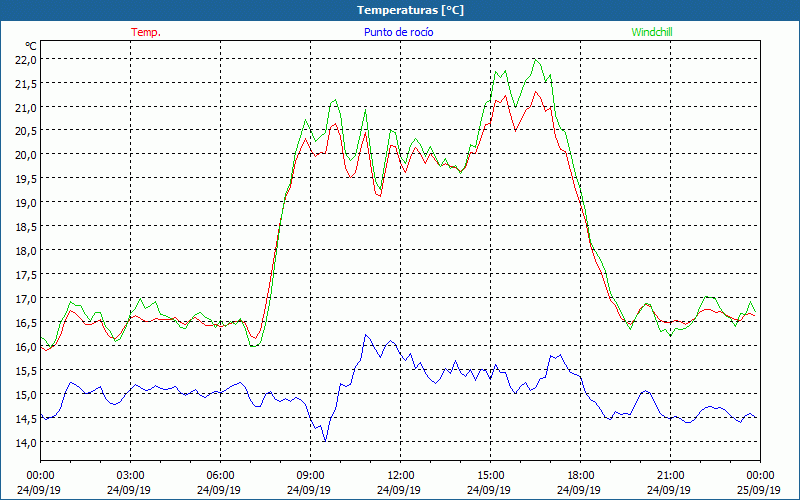The height and width of the screenshot is (500, 800).
Task: Click the 15,0 y-axis value
Action: tap(26, 395)
